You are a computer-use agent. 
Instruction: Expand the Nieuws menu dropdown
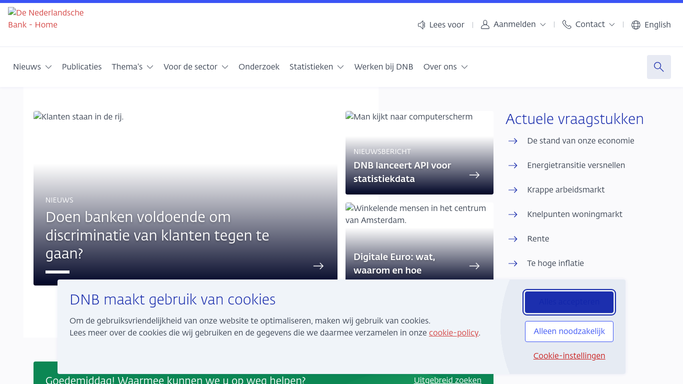click(32, 67)
